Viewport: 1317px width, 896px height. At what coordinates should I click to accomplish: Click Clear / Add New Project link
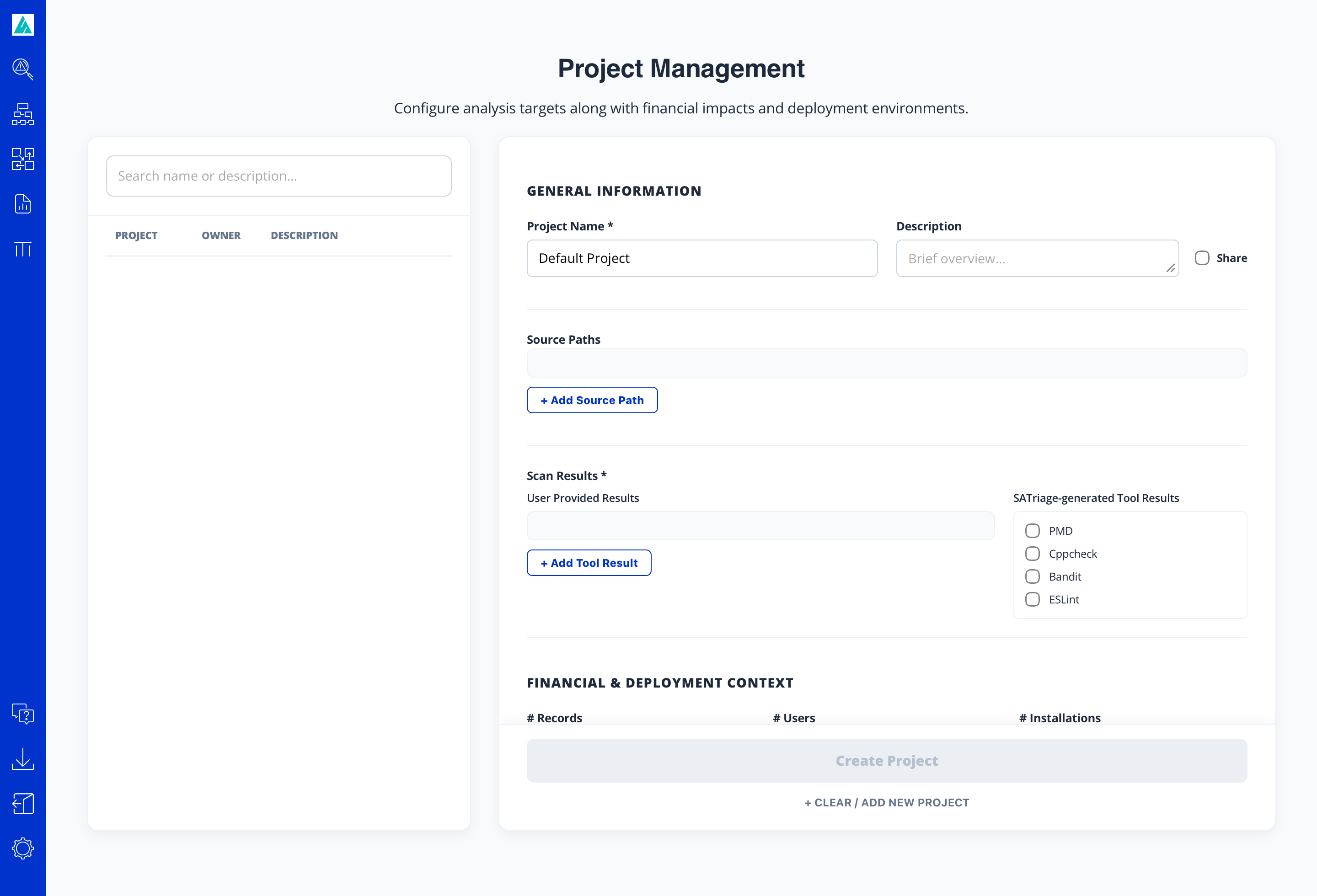pyautogui.click(x=887, y=803)
